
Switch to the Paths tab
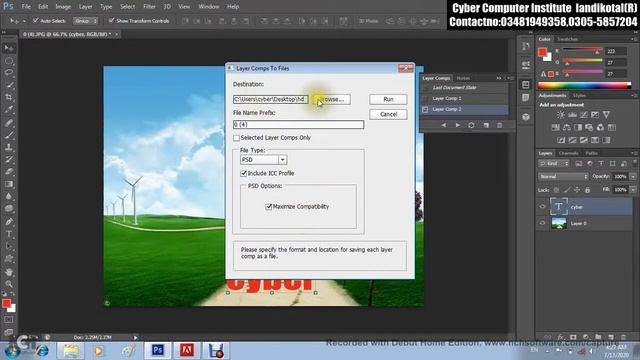tap(591, 153)
